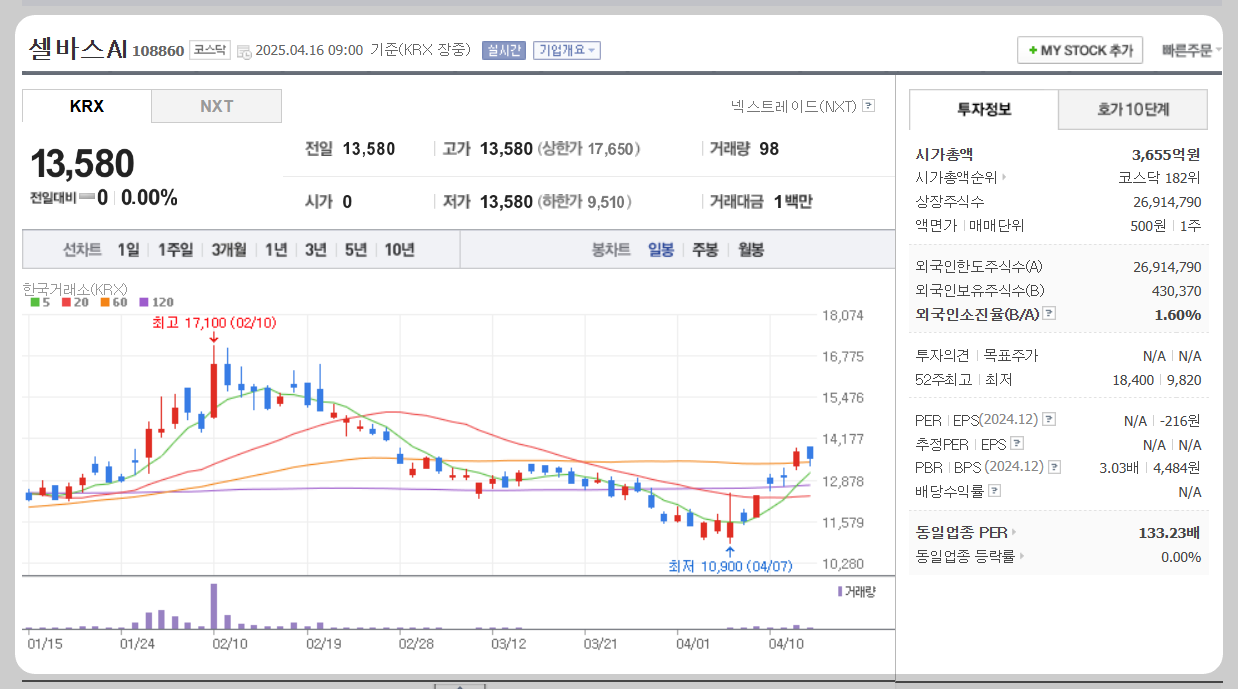Enable the 실시간 real-time quote toggle
The height and width of the screenshot is (689, 1238).
(503, 50)
